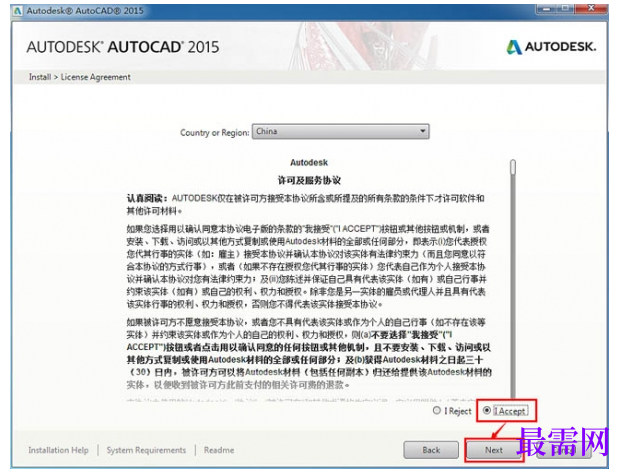This screenshot has width=628, height=473.
Task: Open the Installation Help link
Action: coord(58,450)
